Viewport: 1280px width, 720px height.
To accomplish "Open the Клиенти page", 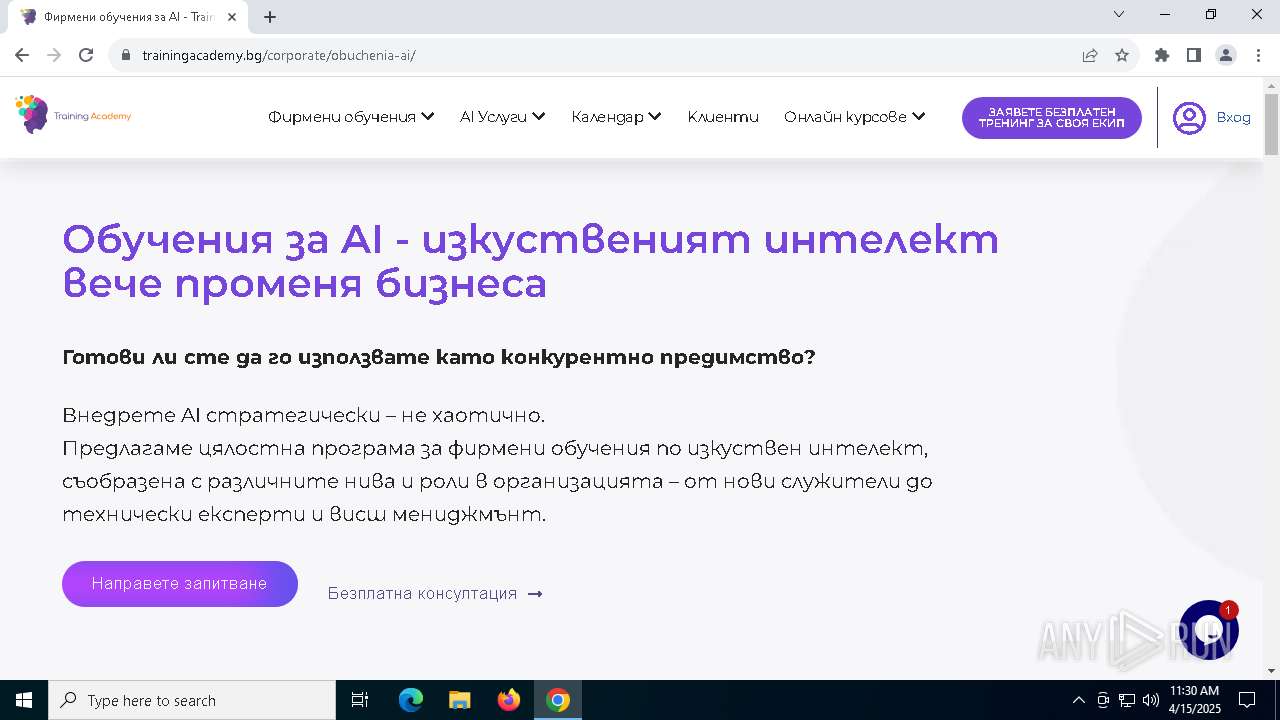I will 723,117.
